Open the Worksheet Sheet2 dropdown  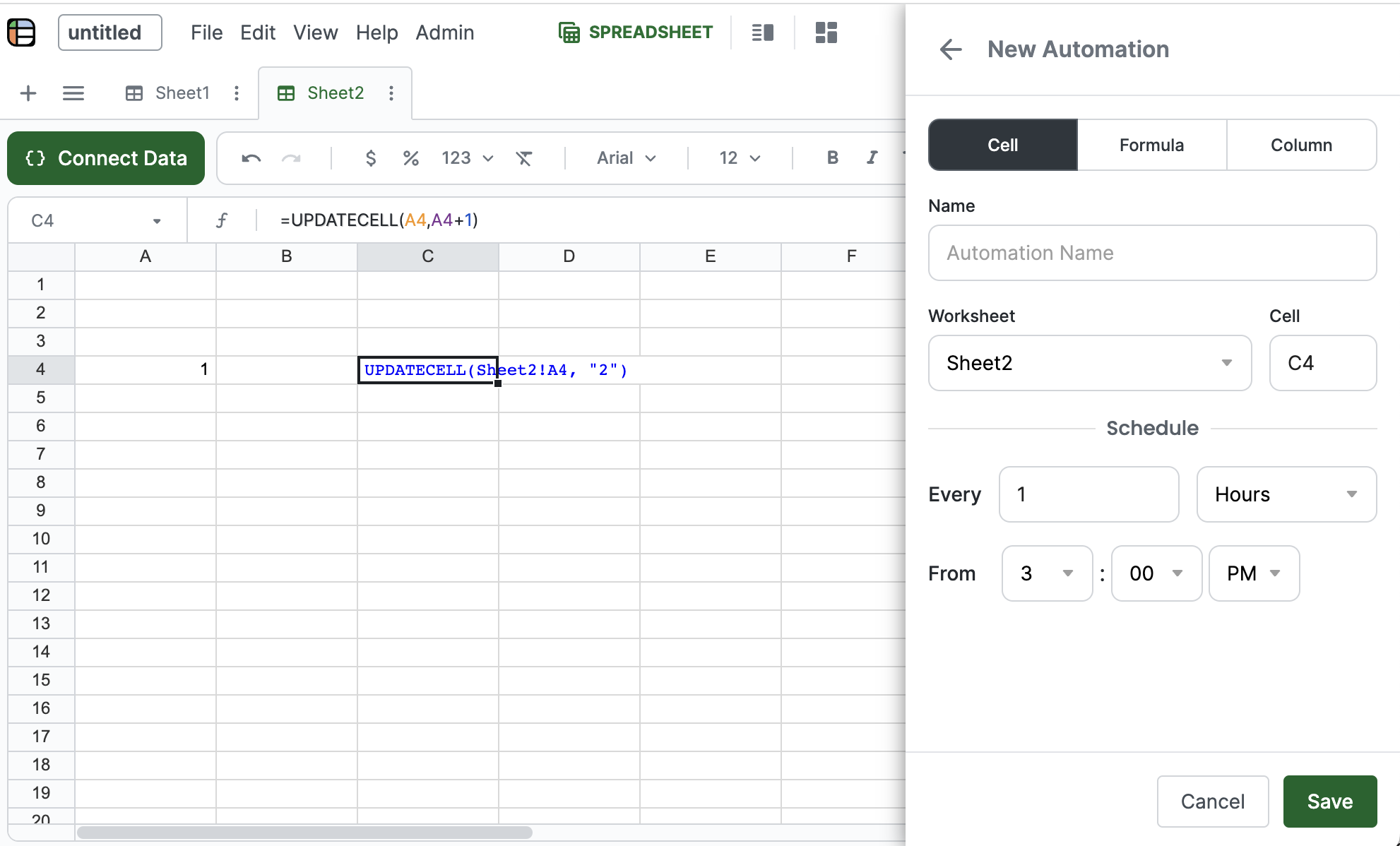tap(1089, 363)
